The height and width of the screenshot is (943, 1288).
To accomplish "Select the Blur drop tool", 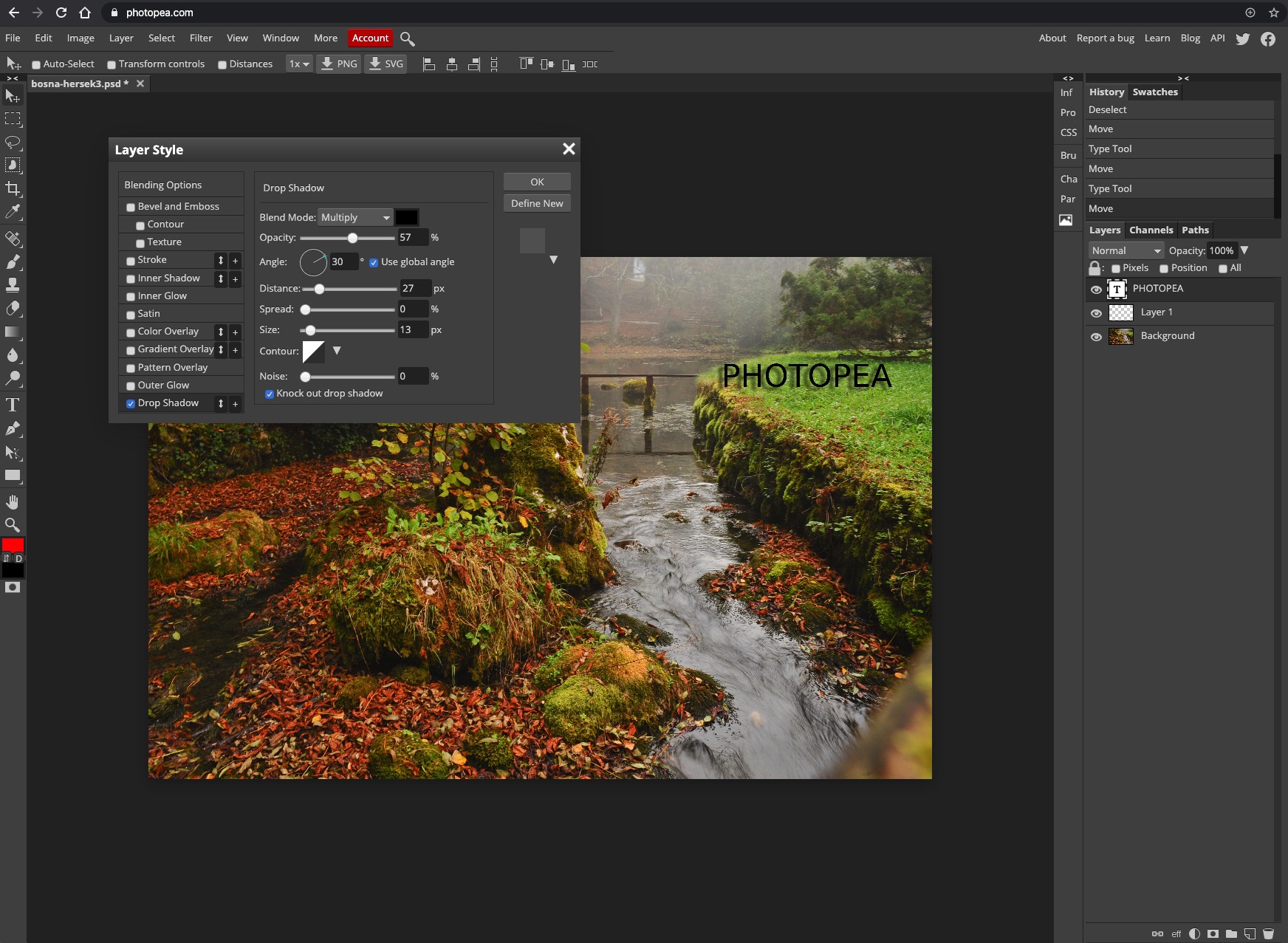I will pos(13,355).
